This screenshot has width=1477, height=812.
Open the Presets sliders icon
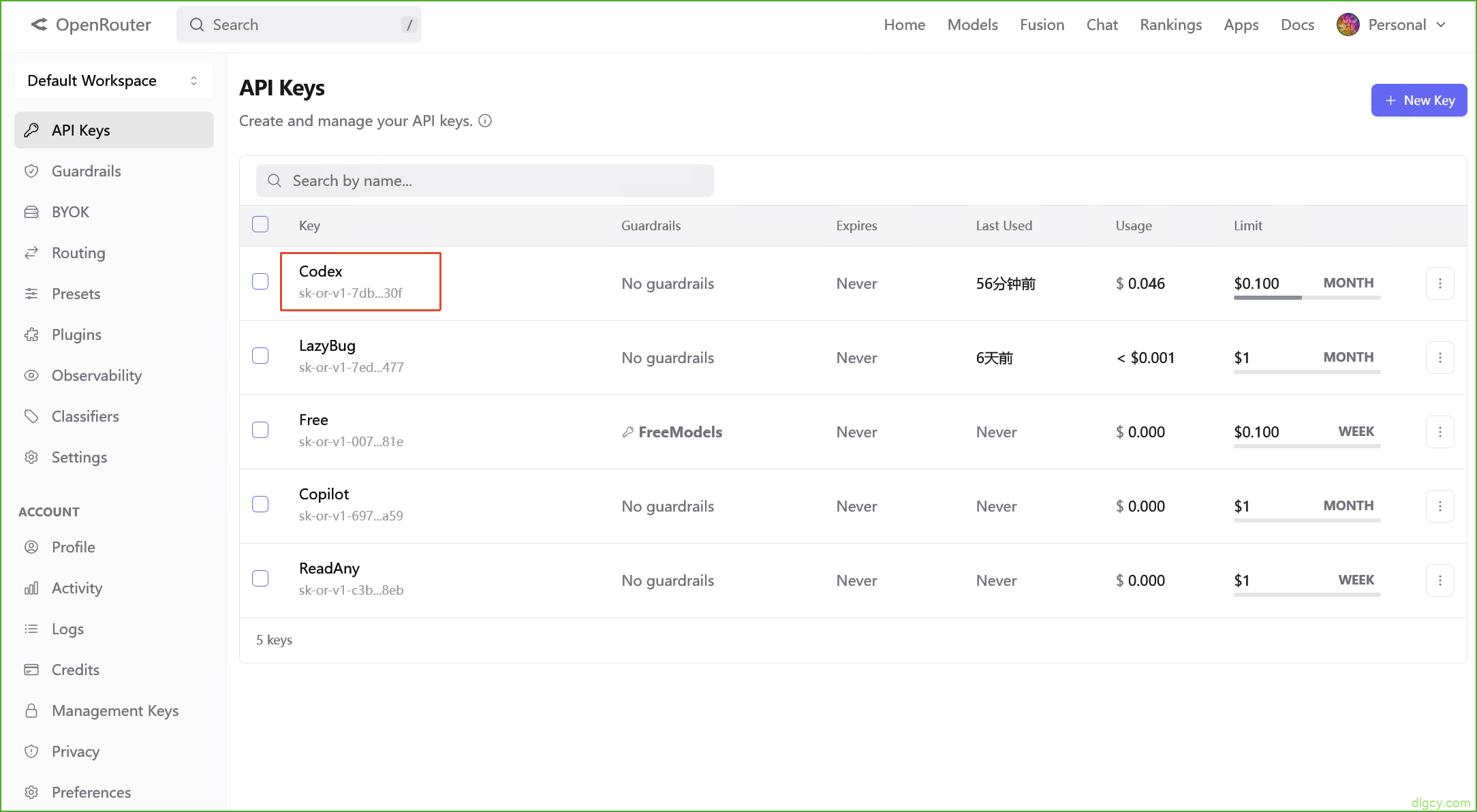pos(31,294)
